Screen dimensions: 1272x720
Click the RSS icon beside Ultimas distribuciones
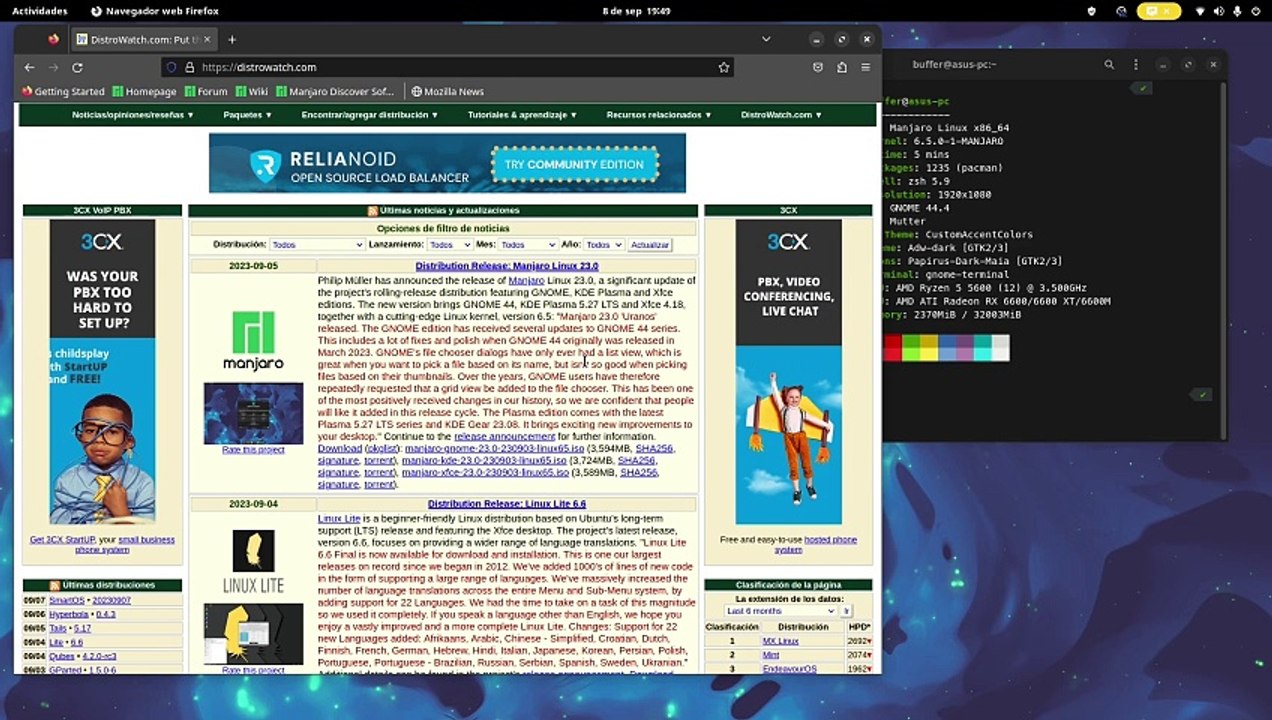55,585
